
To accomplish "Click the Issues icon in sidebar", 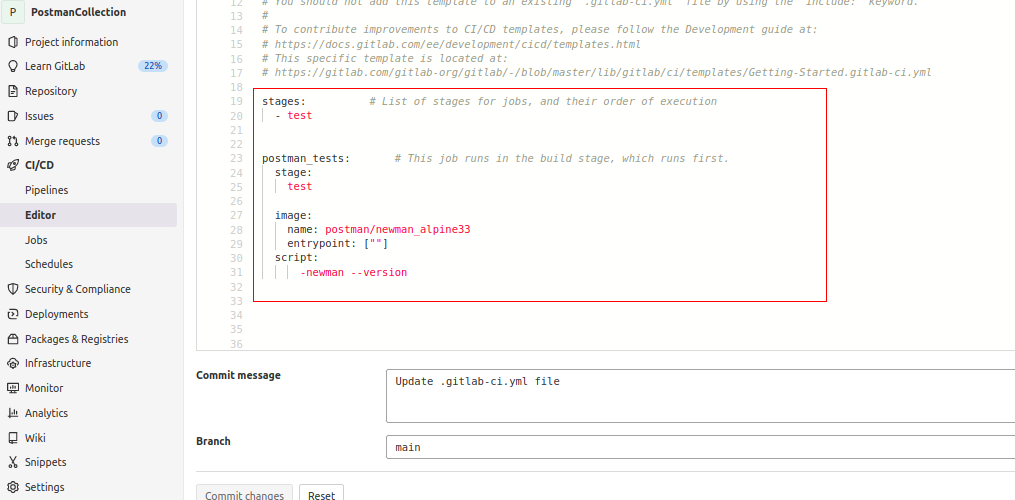I will coord(12,116).
